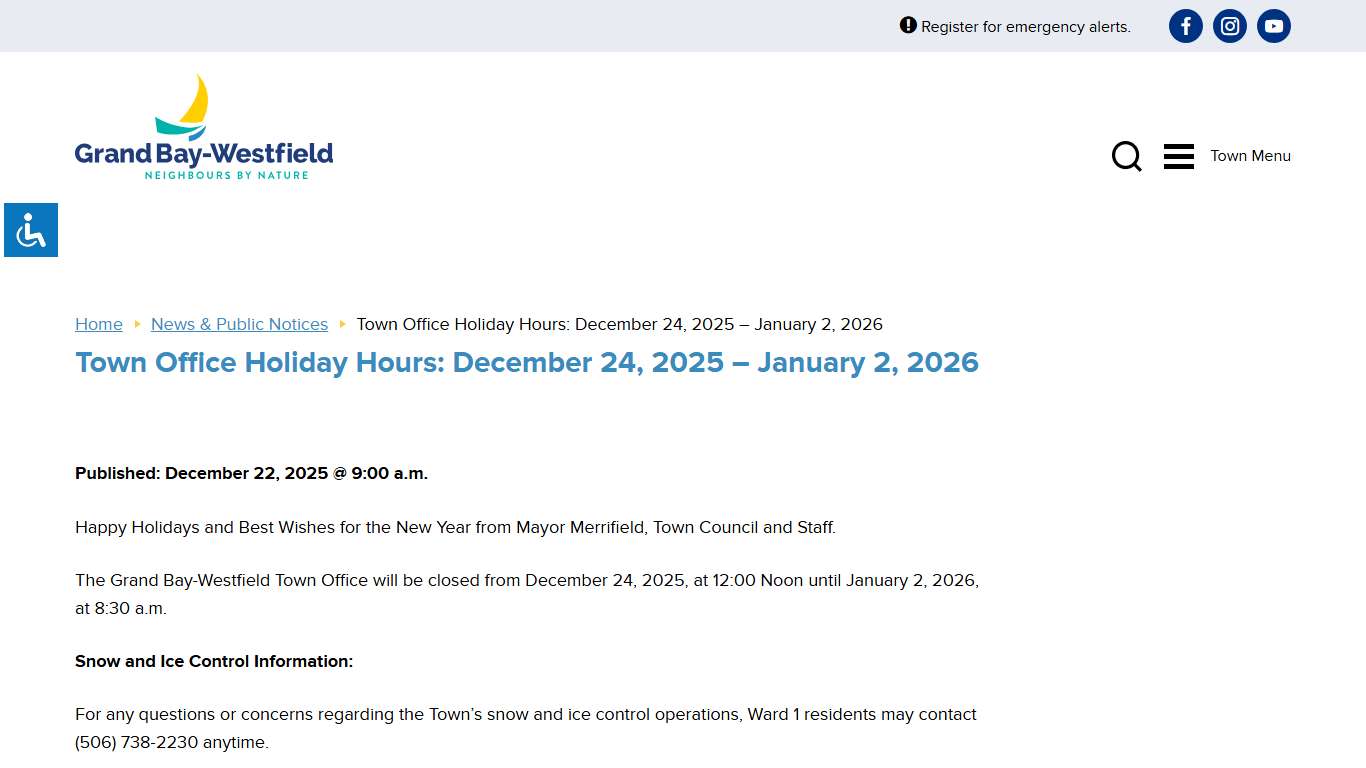The width and height of the screenshot is (1366, 768).
Task: Click the arrow after News & Public Notices
Action: [x=342, y=324]
